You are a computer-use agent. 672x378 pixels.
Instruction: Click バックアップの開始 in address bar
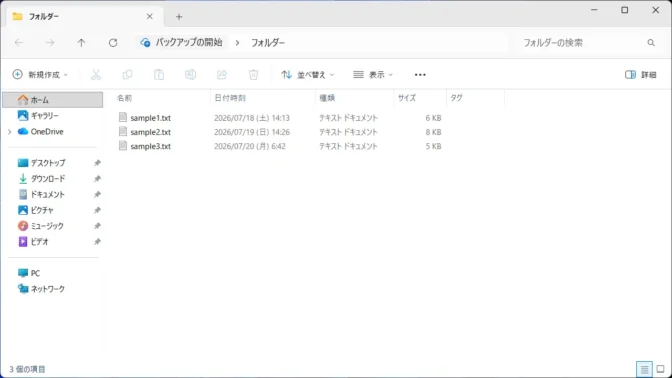pyautogui.click(x=189, y=42)
